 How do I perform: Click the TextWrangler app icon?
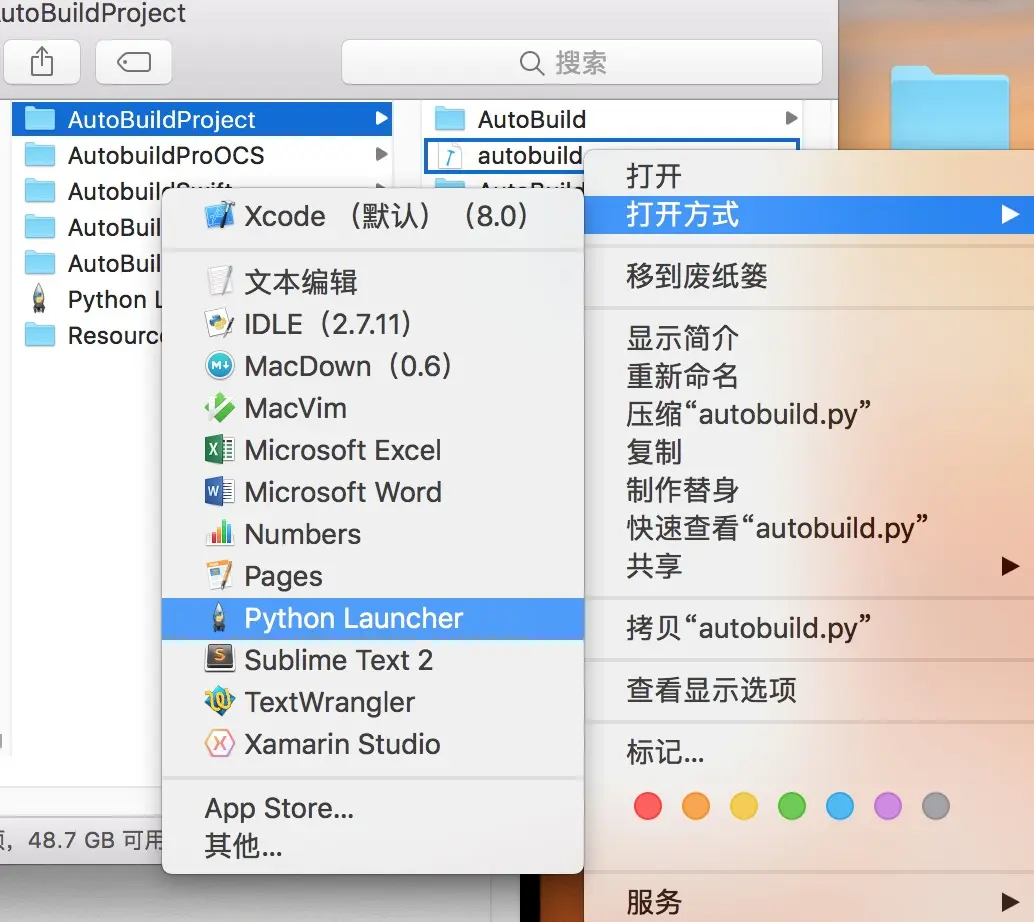tap(220, 702)
